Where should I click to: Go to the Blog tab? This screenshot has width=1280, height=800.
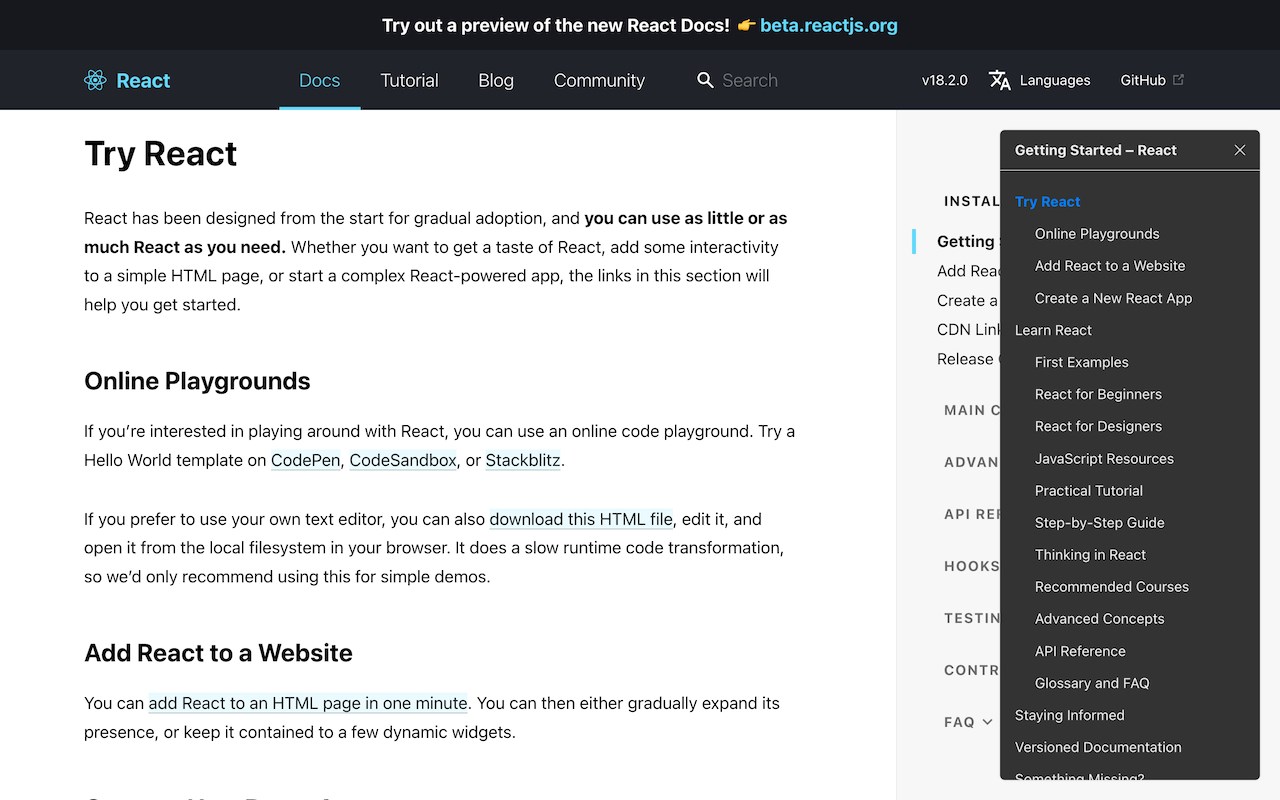pos(496,80)
